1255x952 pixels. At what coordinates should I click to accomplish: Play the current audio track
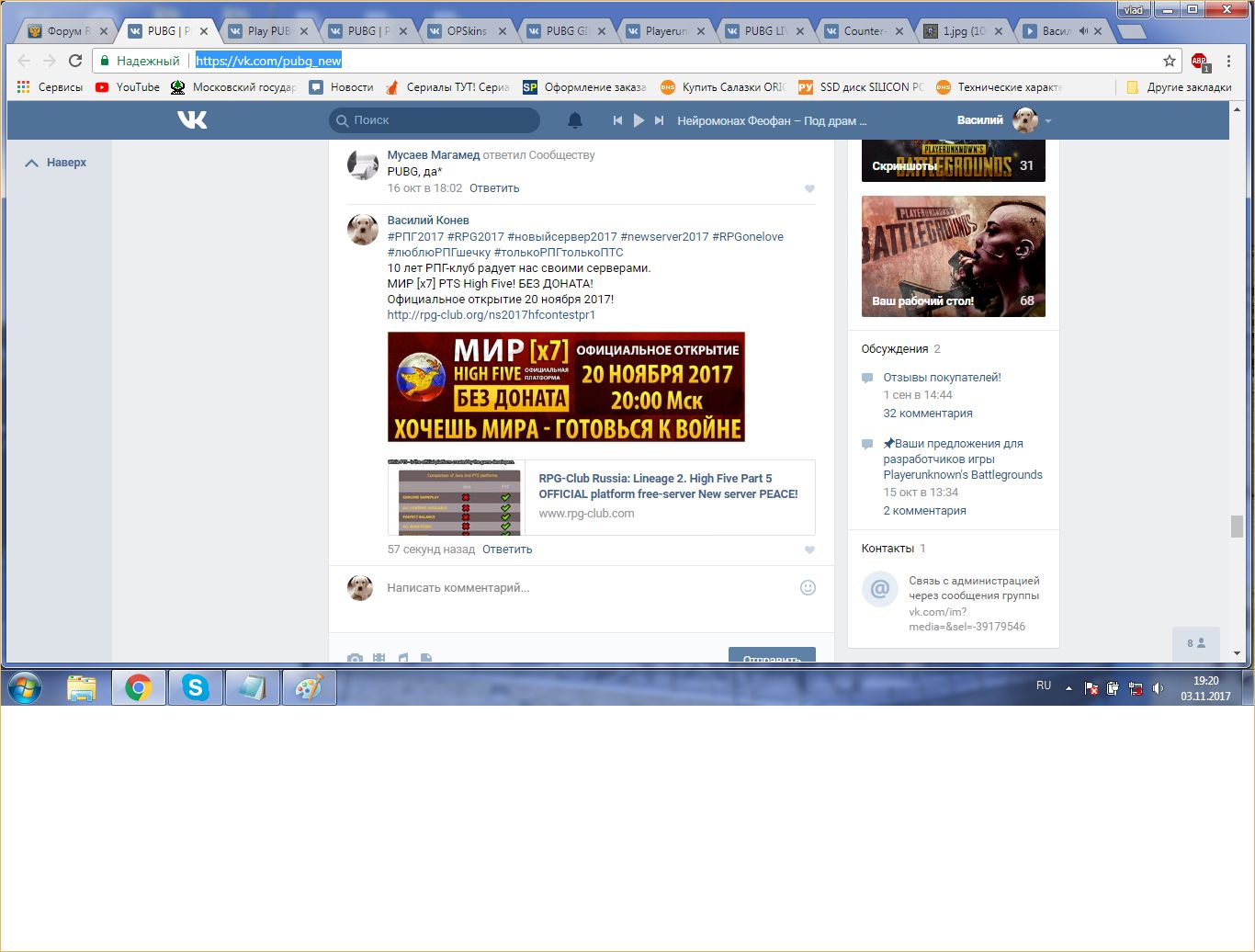[639, 120]
